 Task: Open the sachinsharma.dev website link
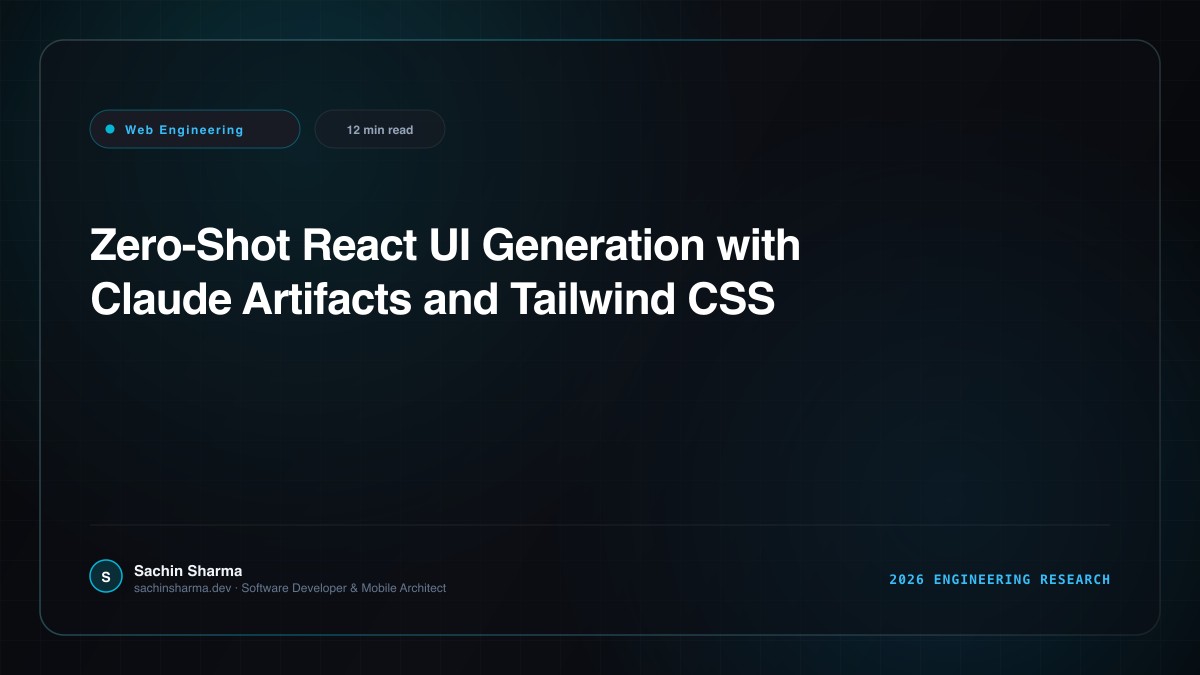(x=183, y=588)
